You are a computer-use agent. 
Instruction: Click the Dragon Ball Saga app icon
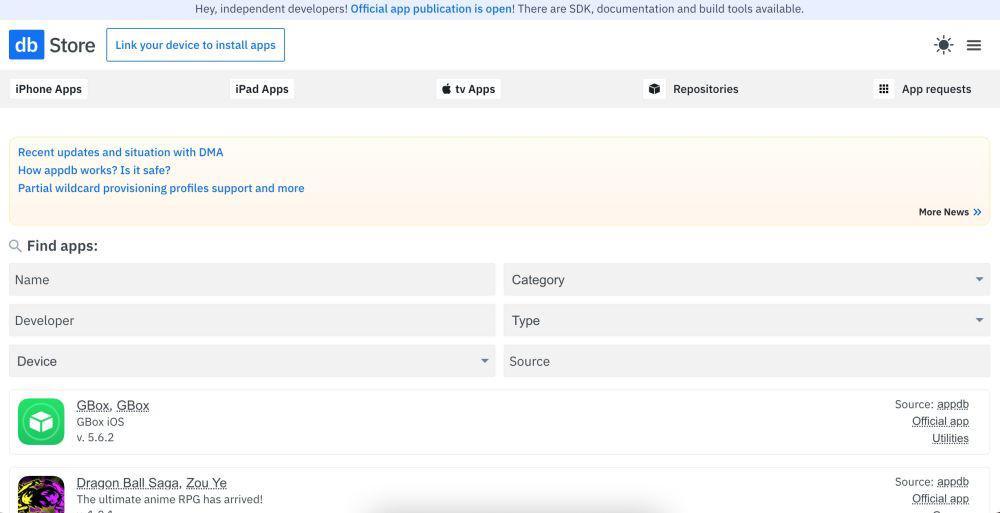click(41, 494)
